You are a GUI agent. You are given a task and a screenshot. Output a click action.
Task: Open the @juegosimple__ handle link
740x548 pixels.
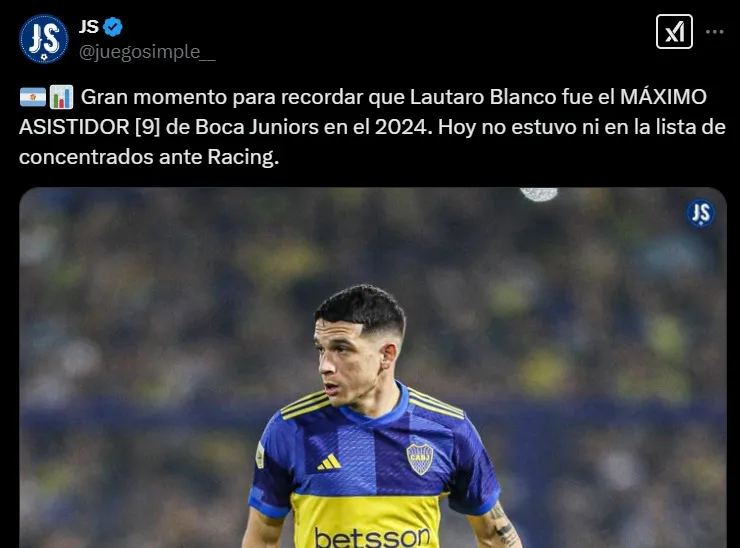(147, 52)
